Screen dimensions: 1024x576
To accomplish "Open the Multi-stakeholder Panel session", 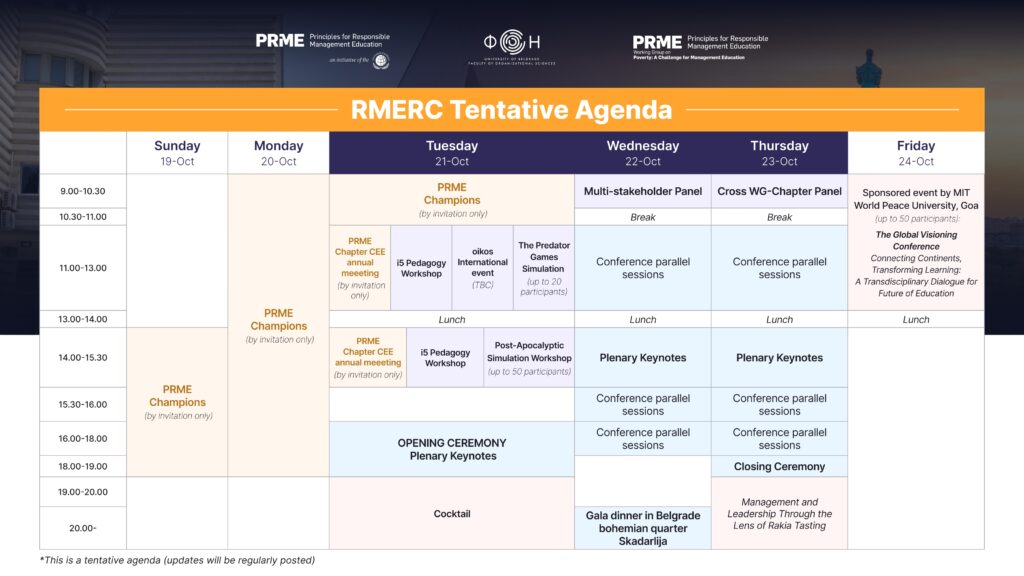I will coord(642,191).
